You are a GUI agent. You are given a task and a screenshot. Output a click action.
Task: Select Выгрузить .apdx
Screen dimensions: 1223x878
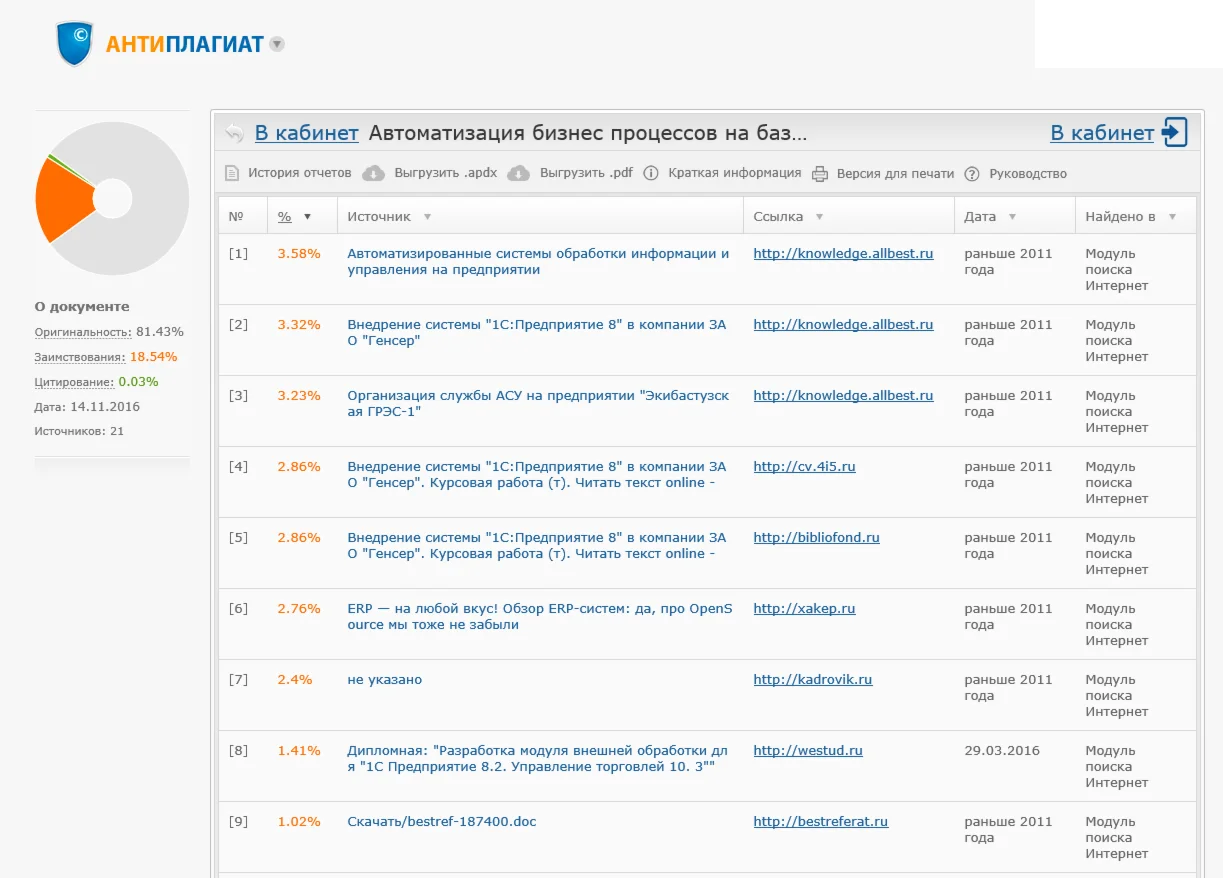pos(445,173)
